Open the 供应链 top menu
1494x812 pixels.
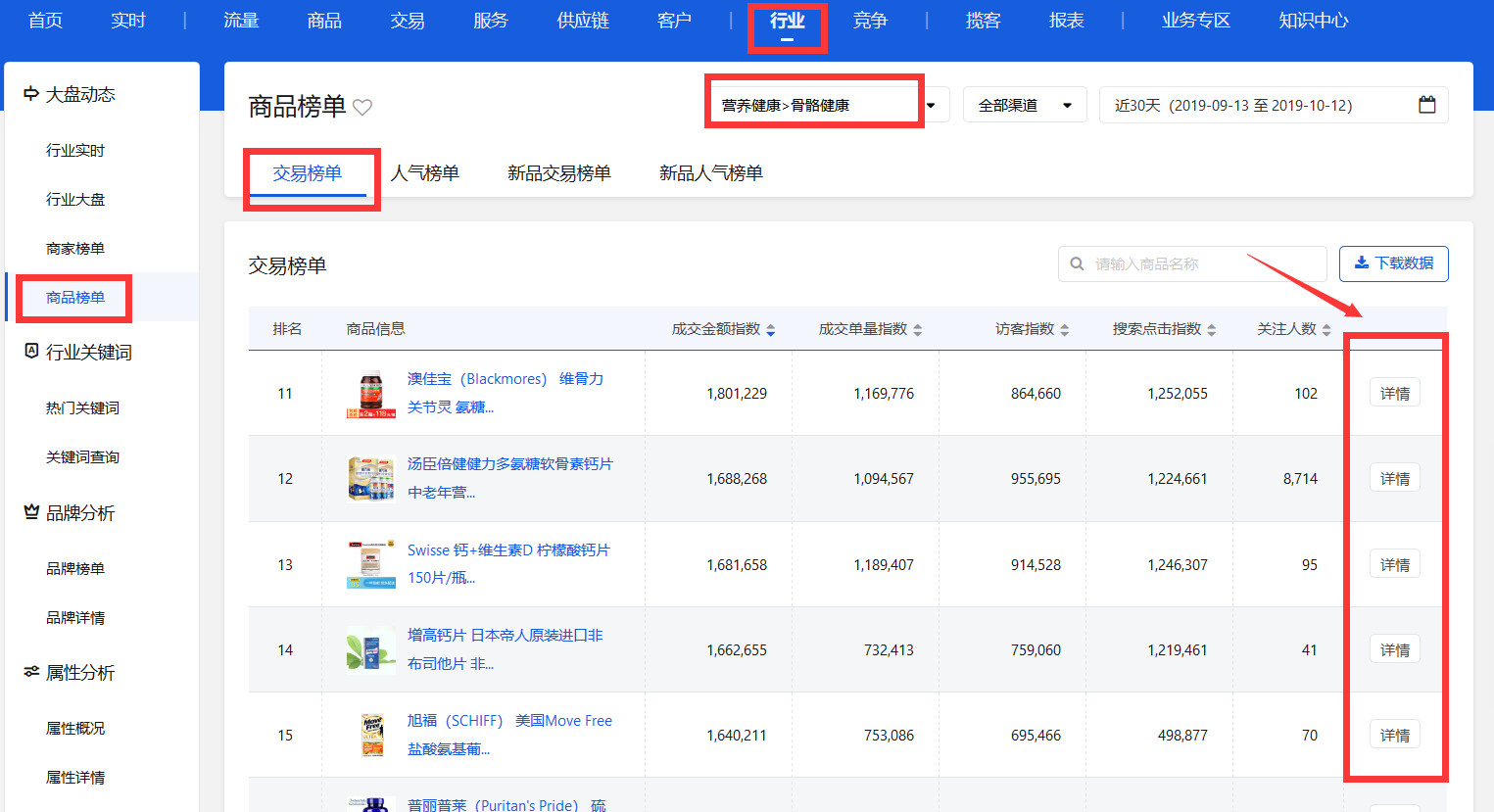tap(583, 21)
